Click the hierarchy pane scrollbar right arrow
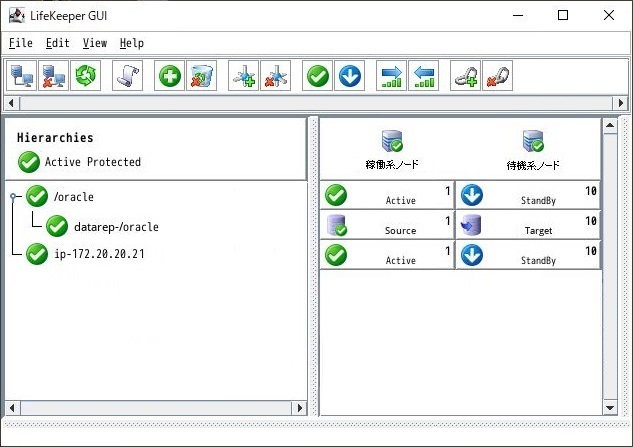Image resolution: width=633 pixels, height=447 pixels. click(300, 408)
